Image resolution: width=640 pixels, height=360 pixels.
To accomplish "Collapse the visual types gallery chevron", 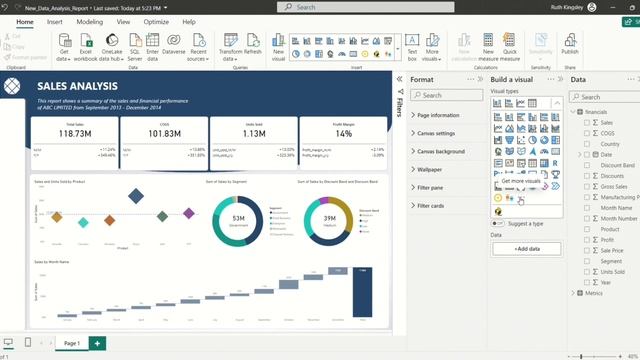I will pos(557,103).
